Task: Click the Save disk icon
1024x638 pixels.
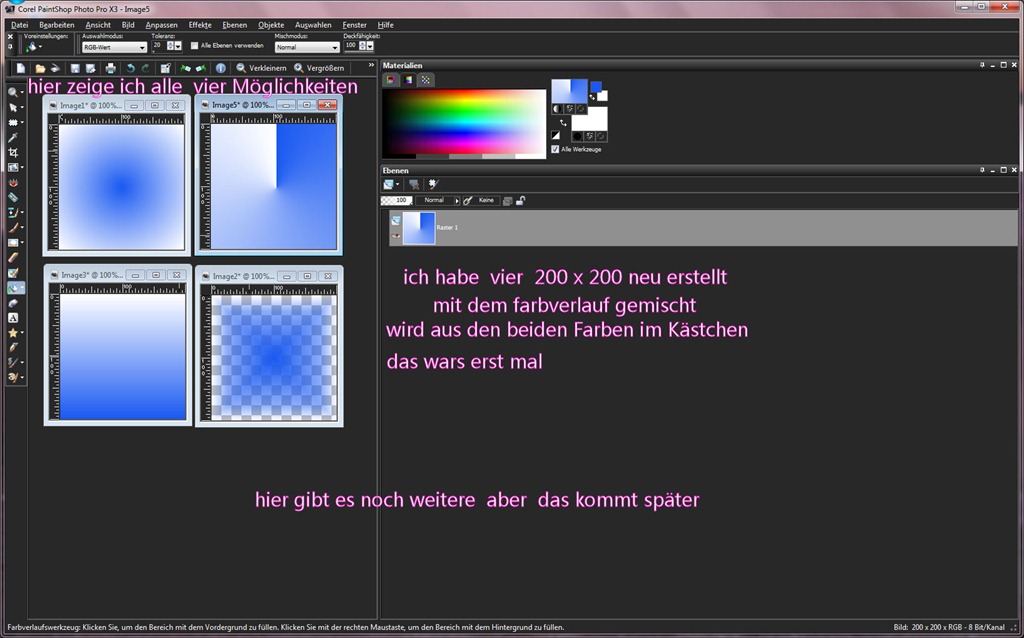Action: click(75, 68)
